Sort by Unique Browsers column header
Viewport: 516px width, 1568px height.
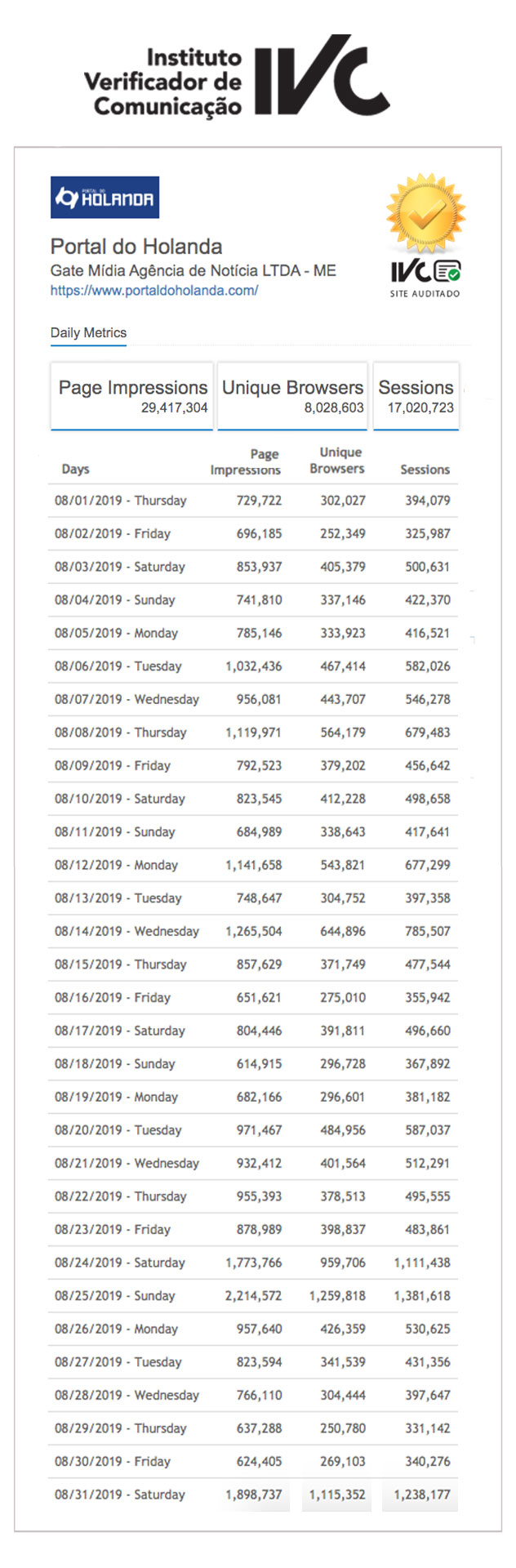[x=337, y=461]
